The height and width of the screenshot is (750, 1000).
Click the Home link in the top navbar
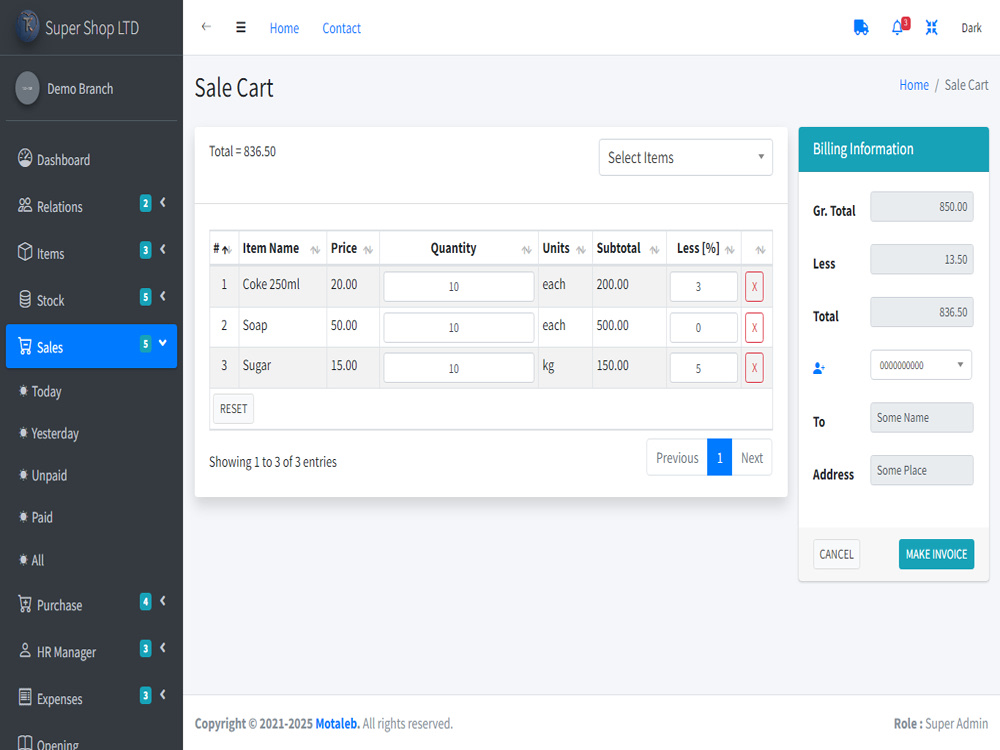[x=284, y=28]
